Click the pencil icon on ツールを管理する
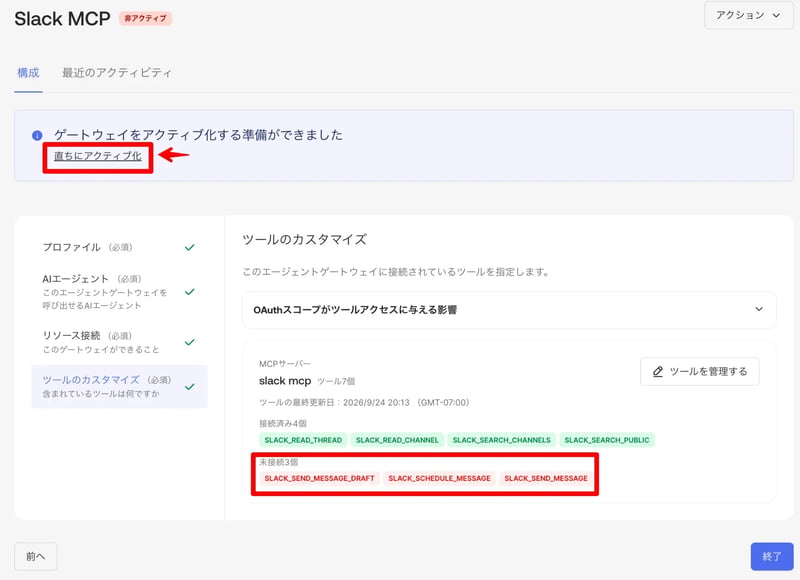 pos(658,371)
